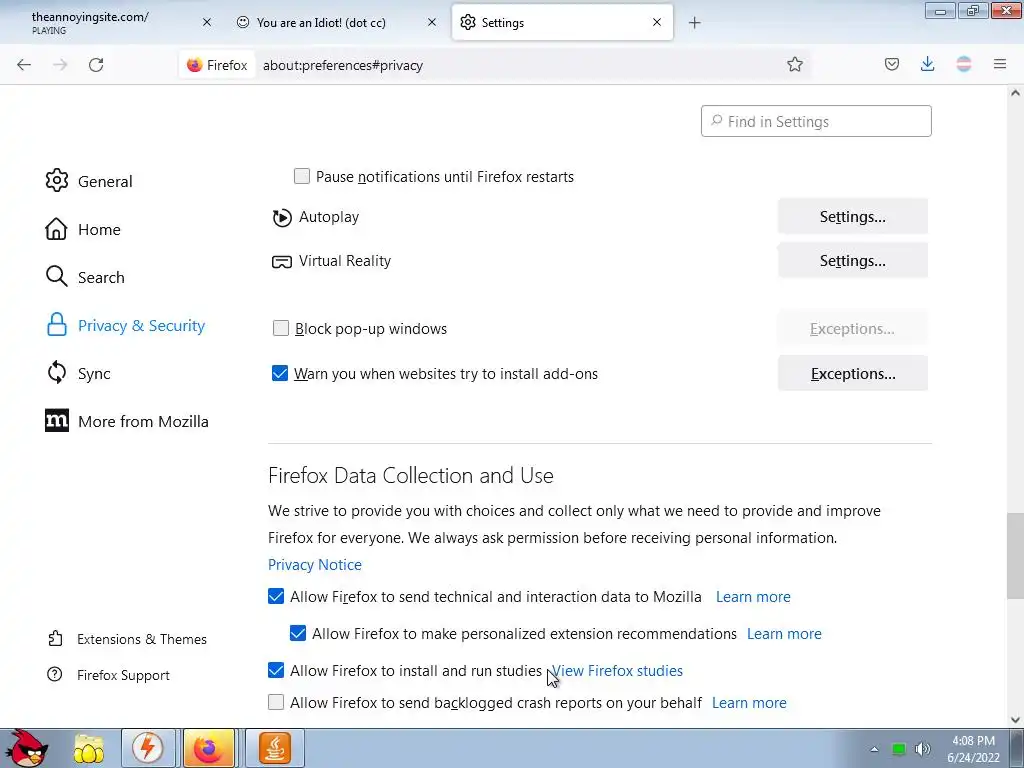Open the folder with eggs taskbar icon
Screen dimensions: 1024x768
click(89, 748)
